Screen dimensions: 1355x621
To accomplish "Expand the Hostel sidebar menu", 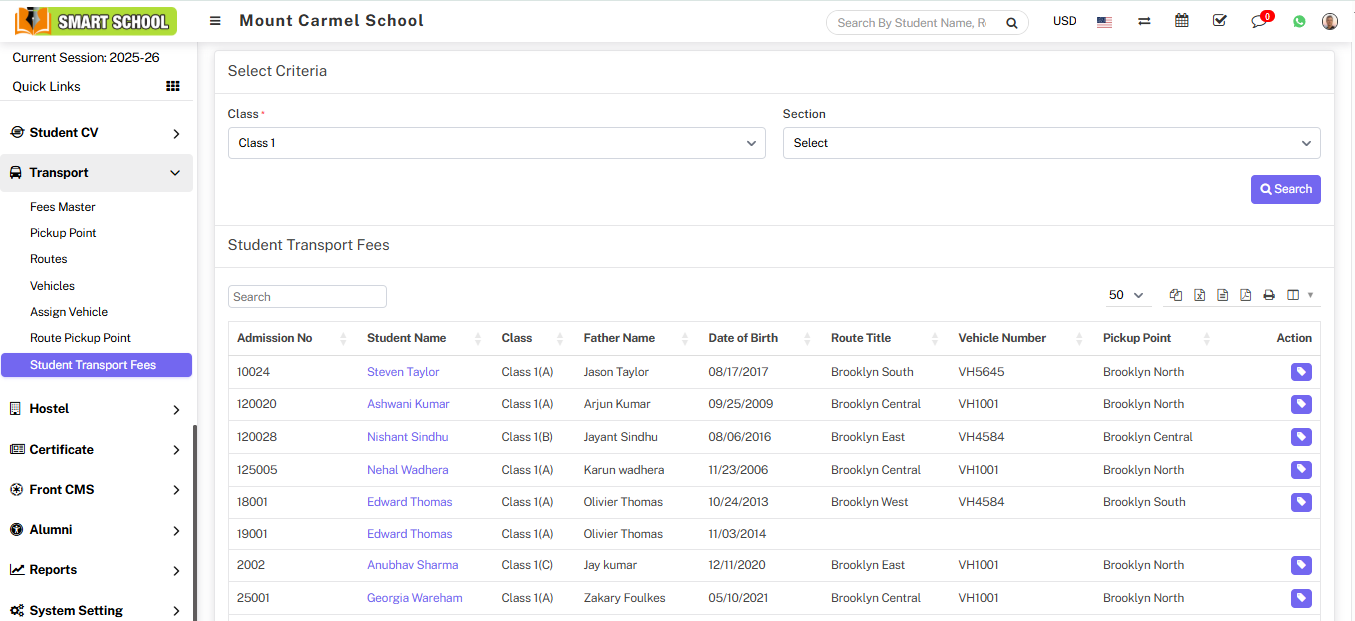I will point(96,409).
